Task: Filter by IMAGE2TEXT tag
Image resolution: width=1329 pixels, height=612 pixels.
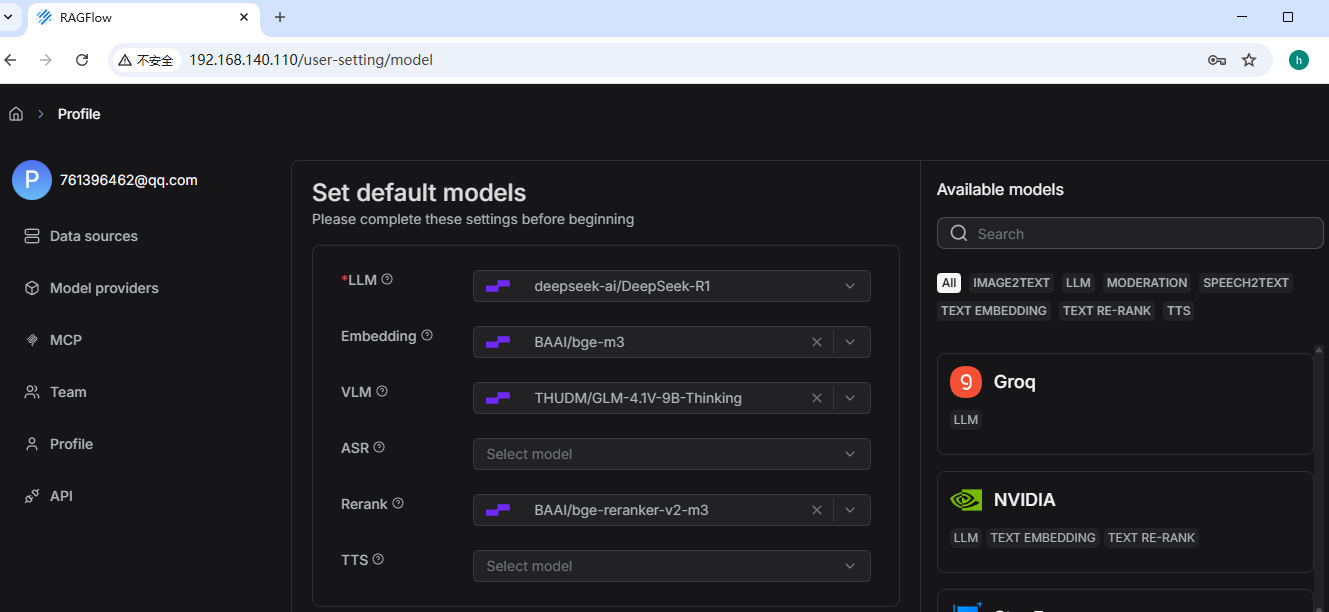Action: click(x=1011, y=283)
